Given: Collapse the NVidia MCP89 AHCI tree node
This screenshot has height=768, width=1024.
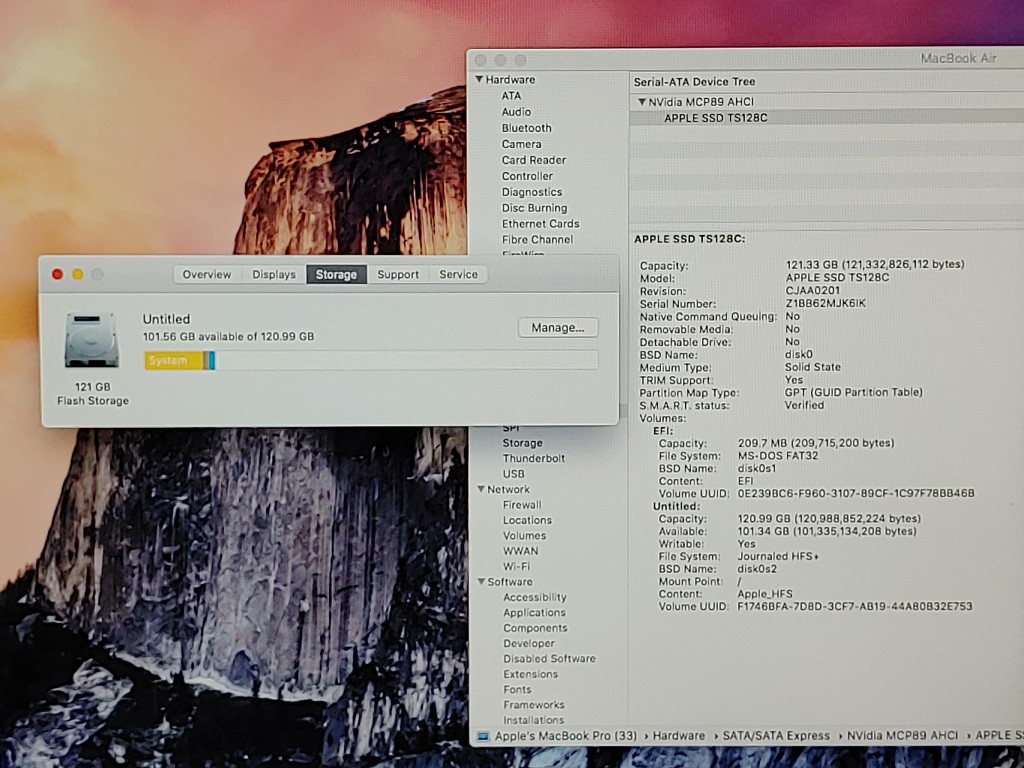Looking at the screenshot, I should point(642,102).
